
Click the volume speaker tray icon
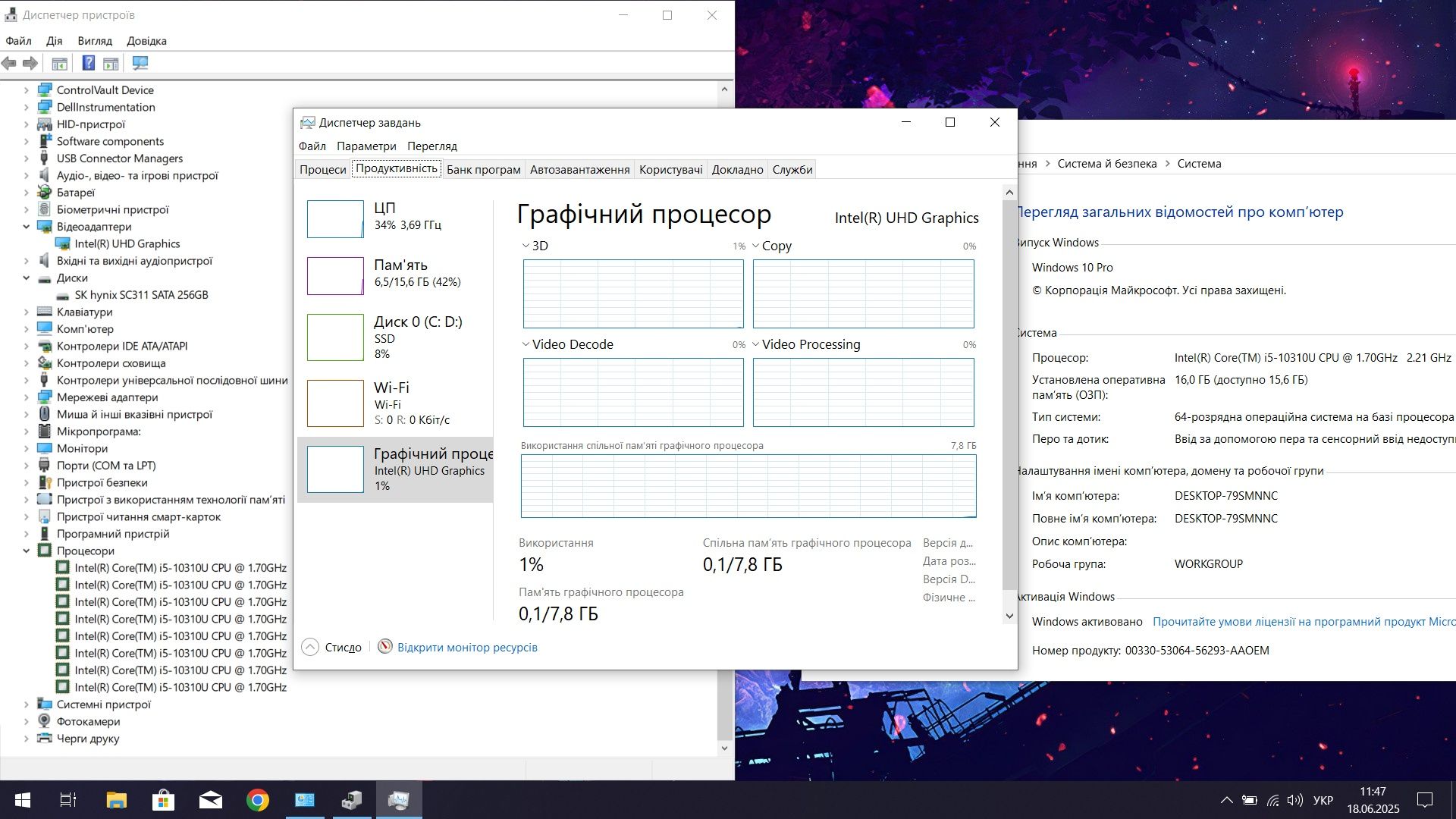pyautogui.click(x=1295, y=801)
